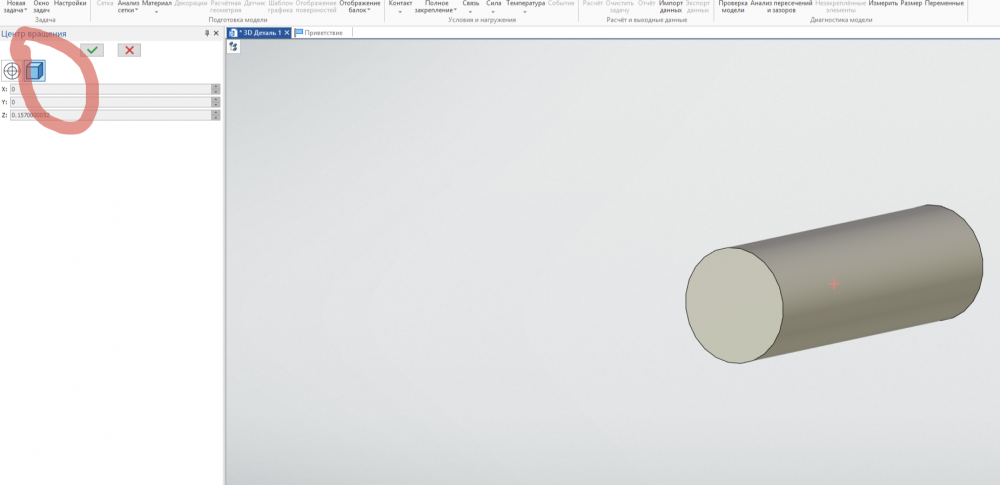Click the Z coordinate input field
The height and width of the screenshot is (485, 1000).
(x=110, y=115)
